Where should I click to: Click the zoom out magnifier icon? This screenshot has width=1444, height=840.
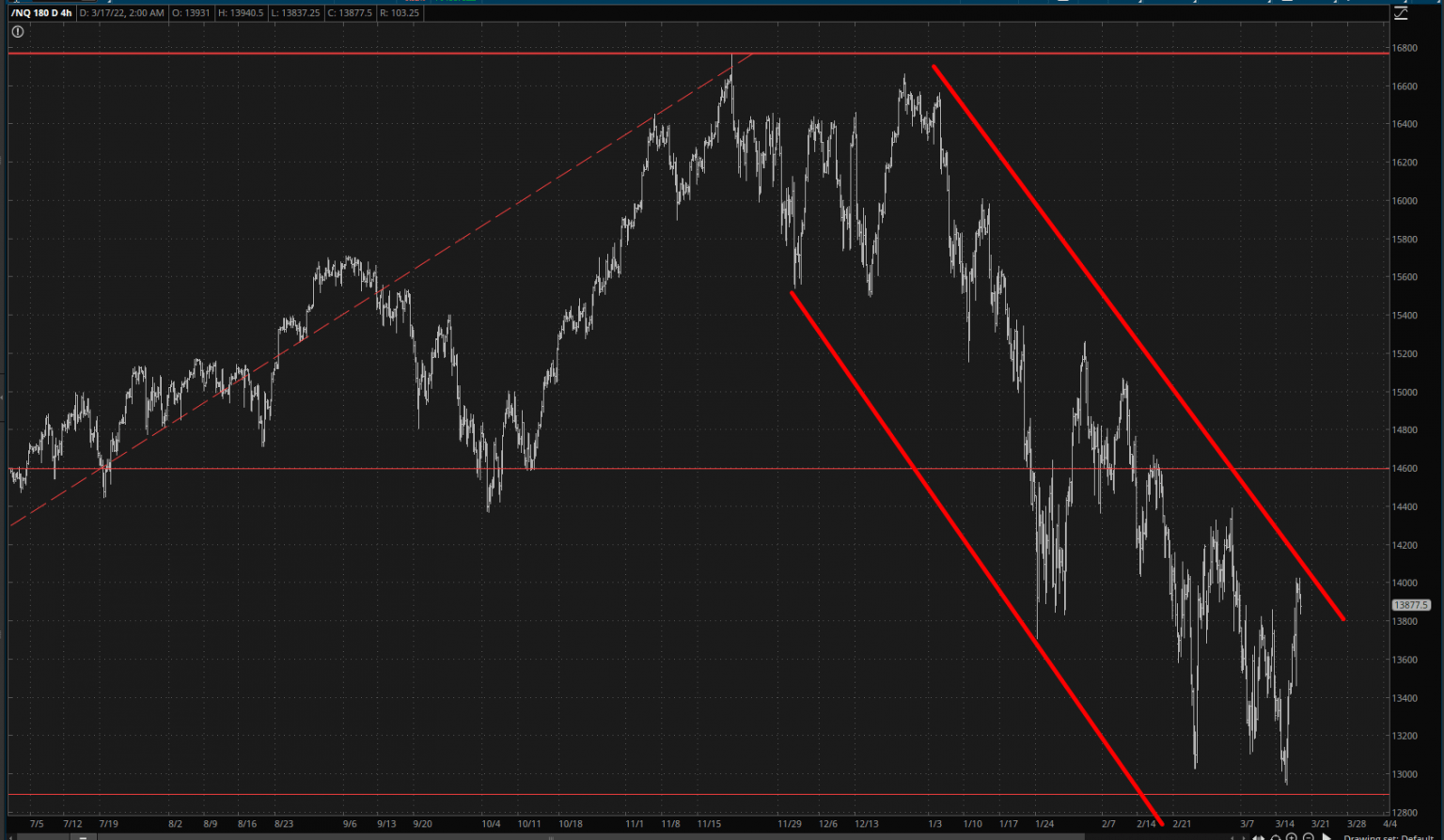point(1309,837)
